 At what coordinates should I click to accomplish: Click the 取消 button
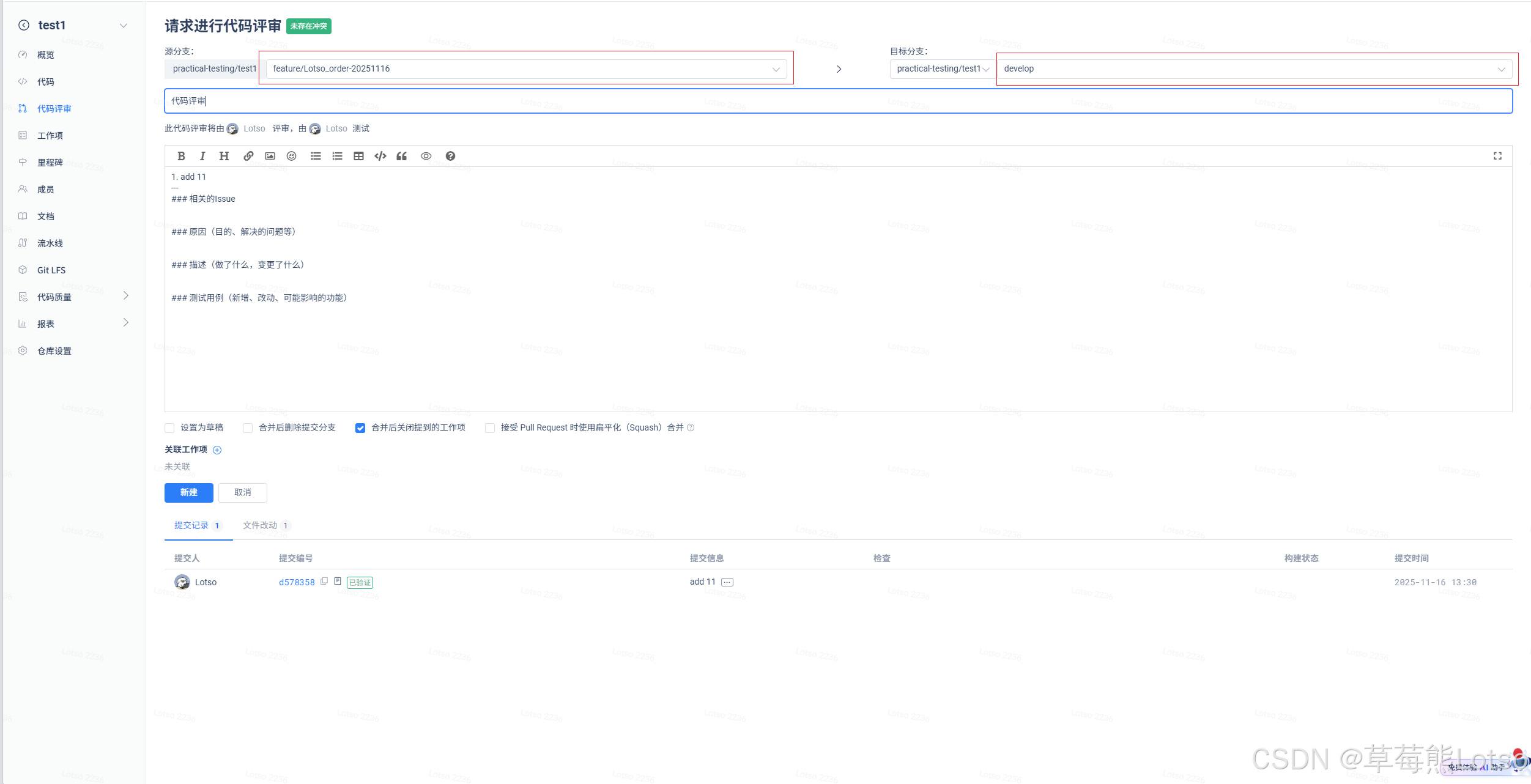[242, 492]
